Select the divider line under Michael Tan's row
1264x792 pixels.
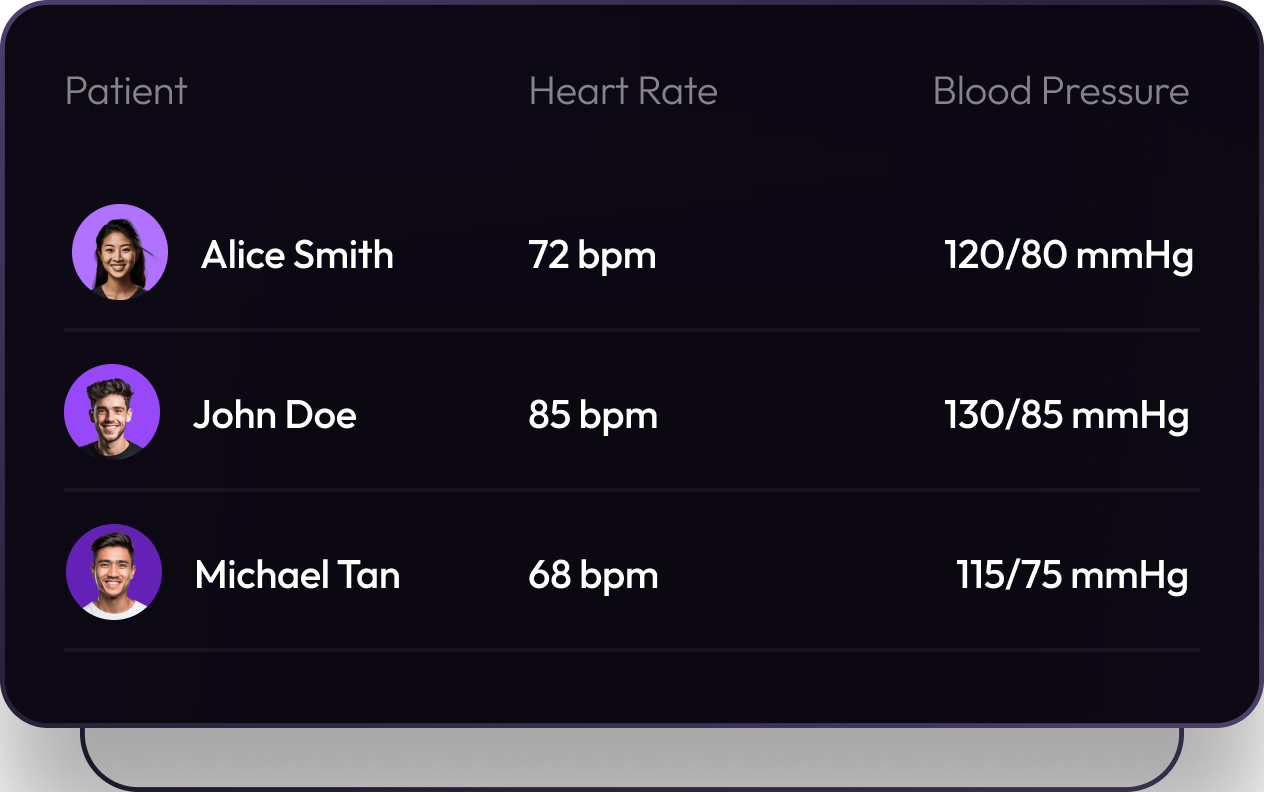click(x=632, y=650)
